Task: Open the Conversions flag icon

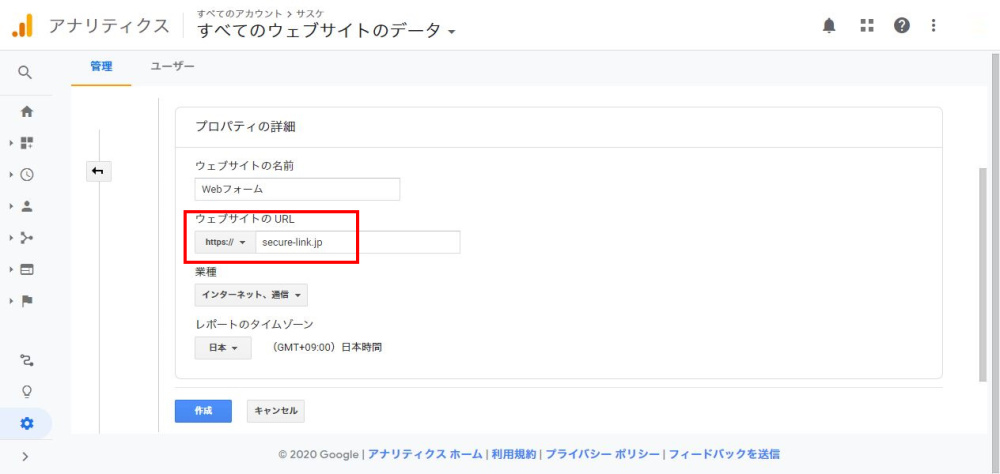Action: point(27,300)
